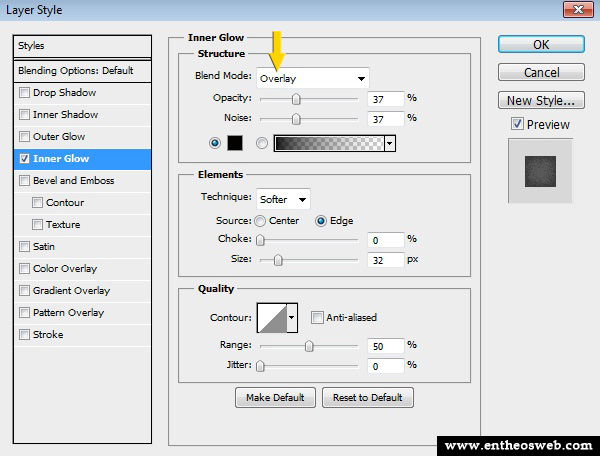Close the Layer Style dialog

click(x=574, y=11)
